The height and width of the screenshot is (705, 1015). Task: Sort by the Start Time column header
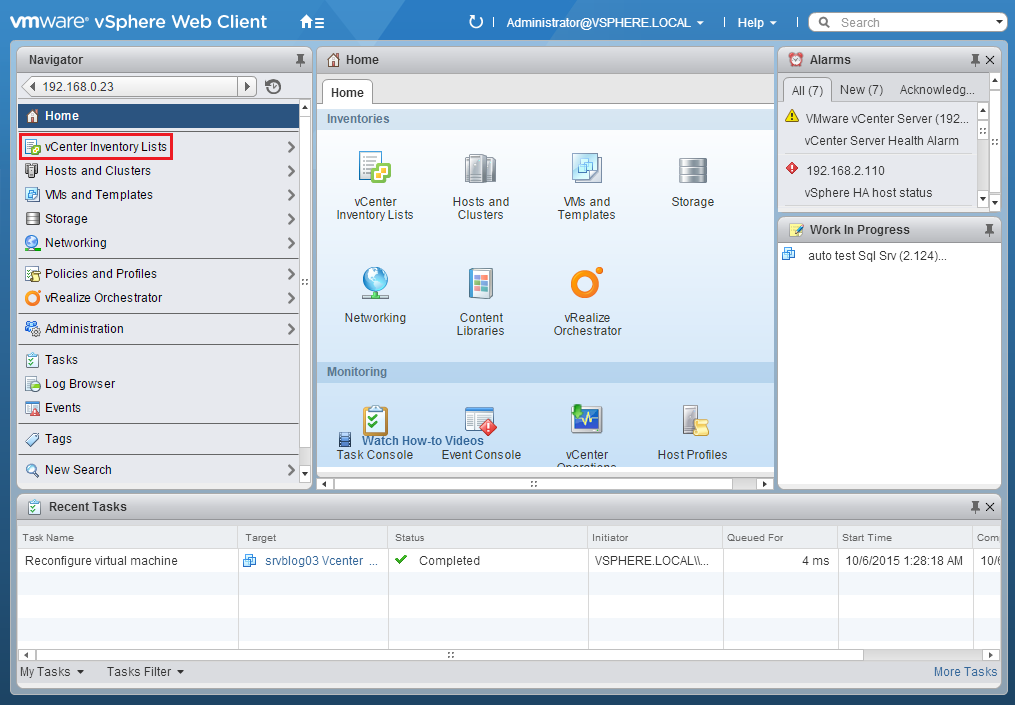click(904, 537)
